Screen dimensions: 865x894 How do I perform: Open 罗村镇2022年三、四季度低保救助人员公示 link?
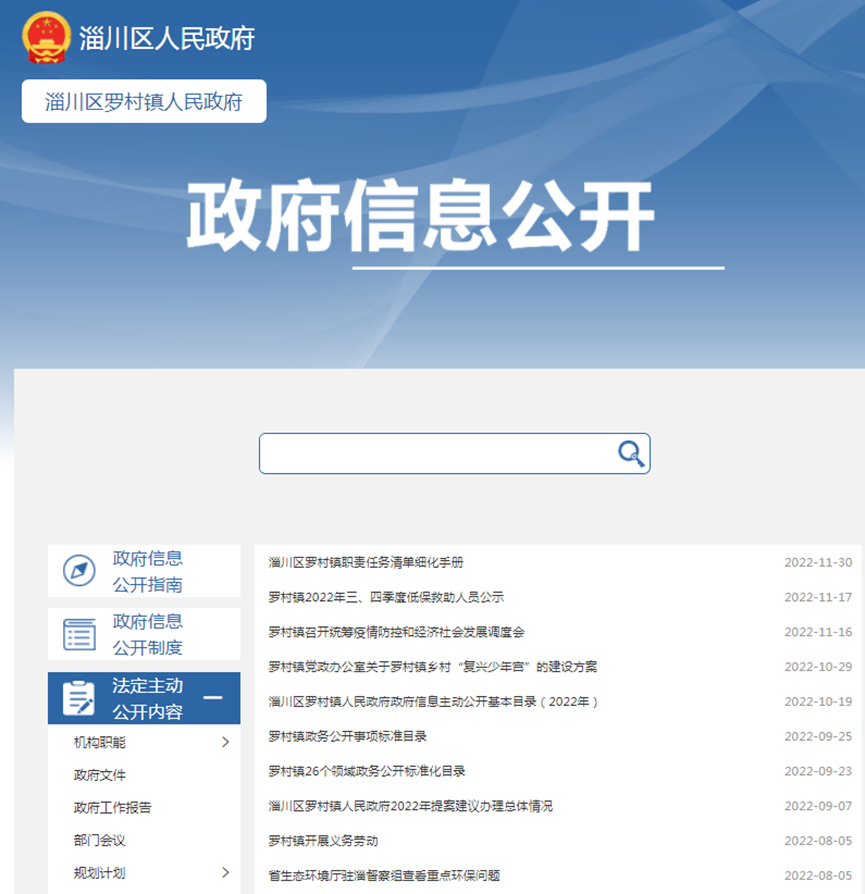coord(386,597)
